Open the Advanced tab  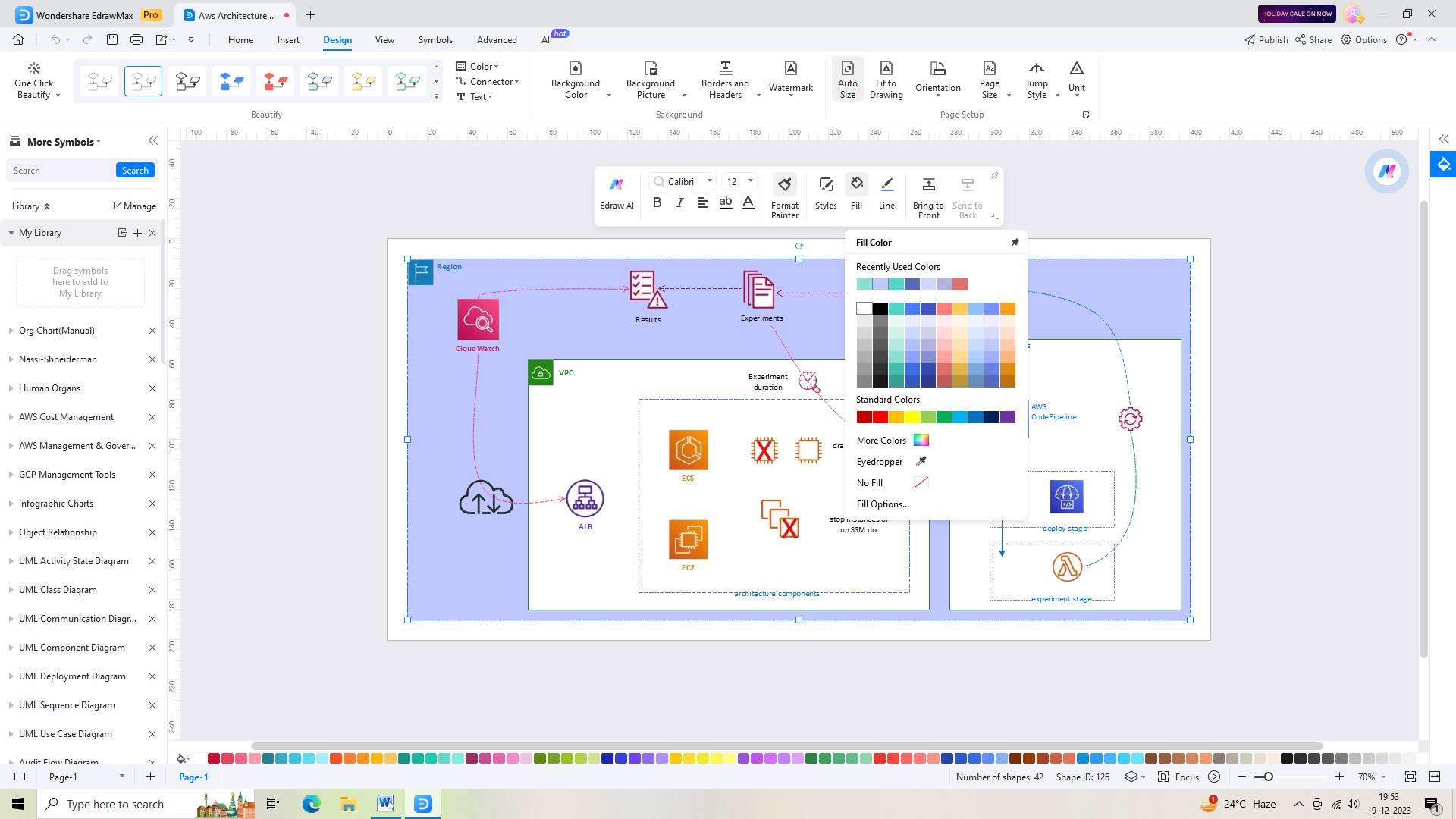pos(497,40)
